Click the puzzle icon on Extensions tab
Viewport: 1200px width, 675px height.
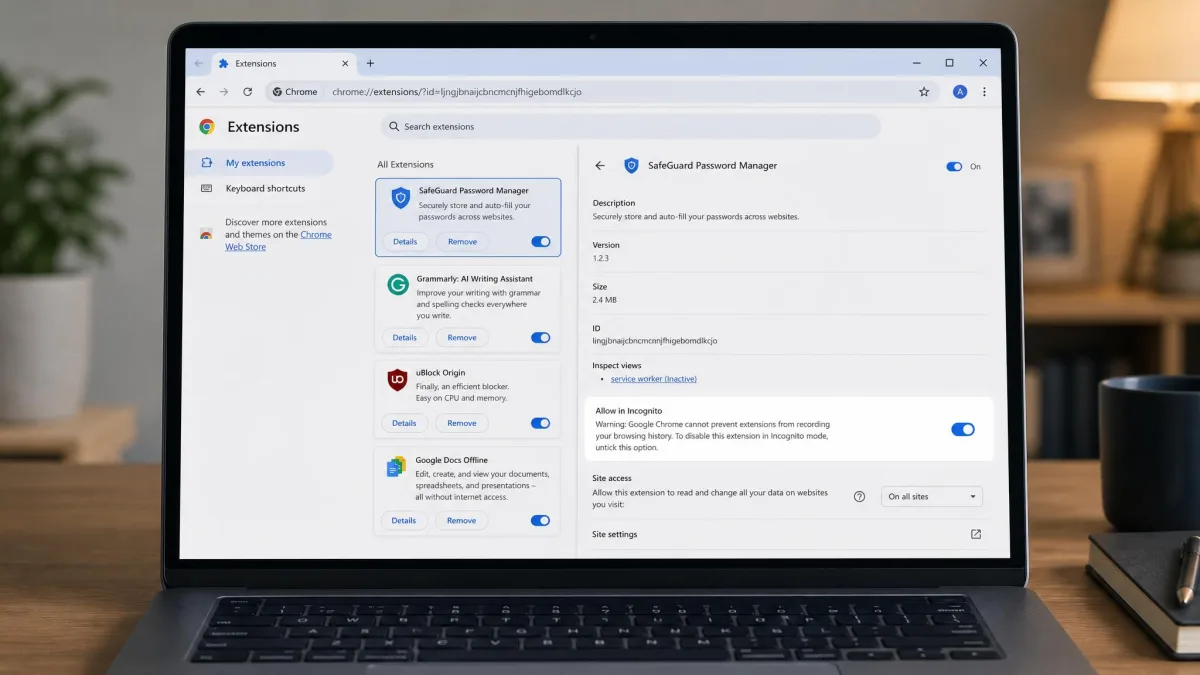click(222, 64)
